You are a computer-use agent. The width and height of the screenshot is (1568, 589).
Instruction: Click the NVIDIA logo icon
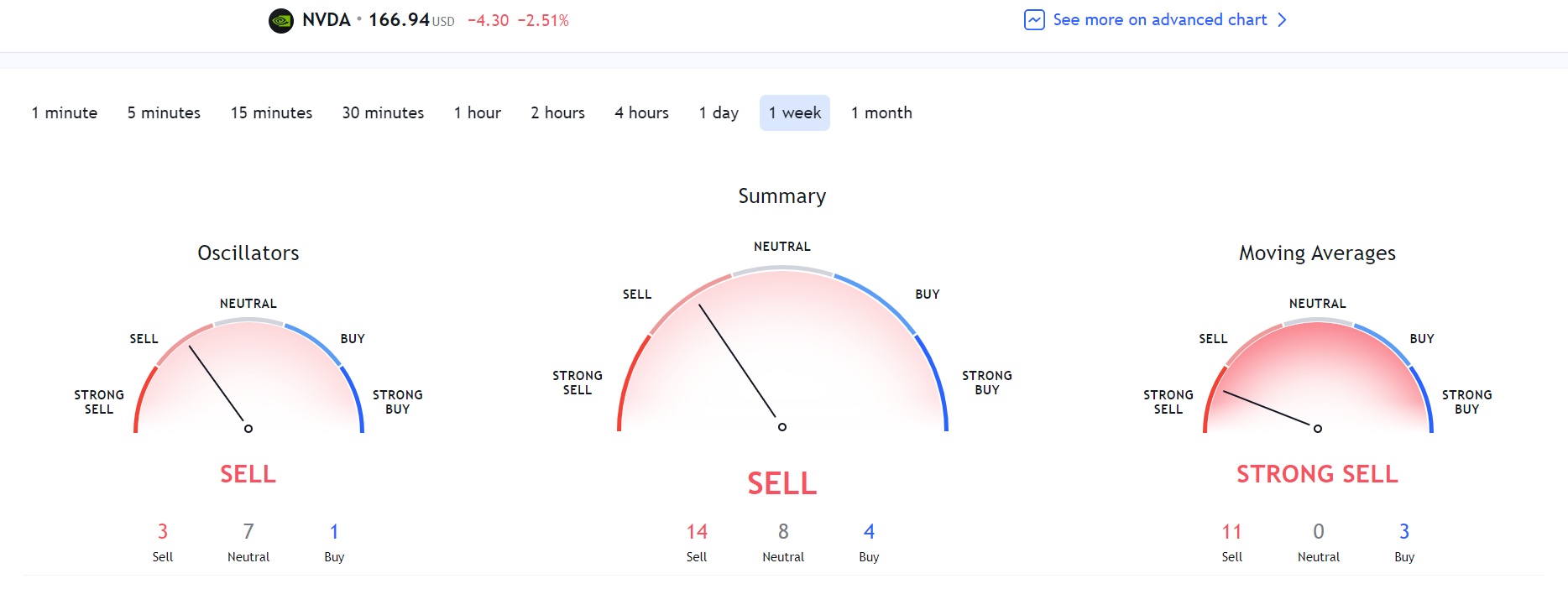pos(280,20)
